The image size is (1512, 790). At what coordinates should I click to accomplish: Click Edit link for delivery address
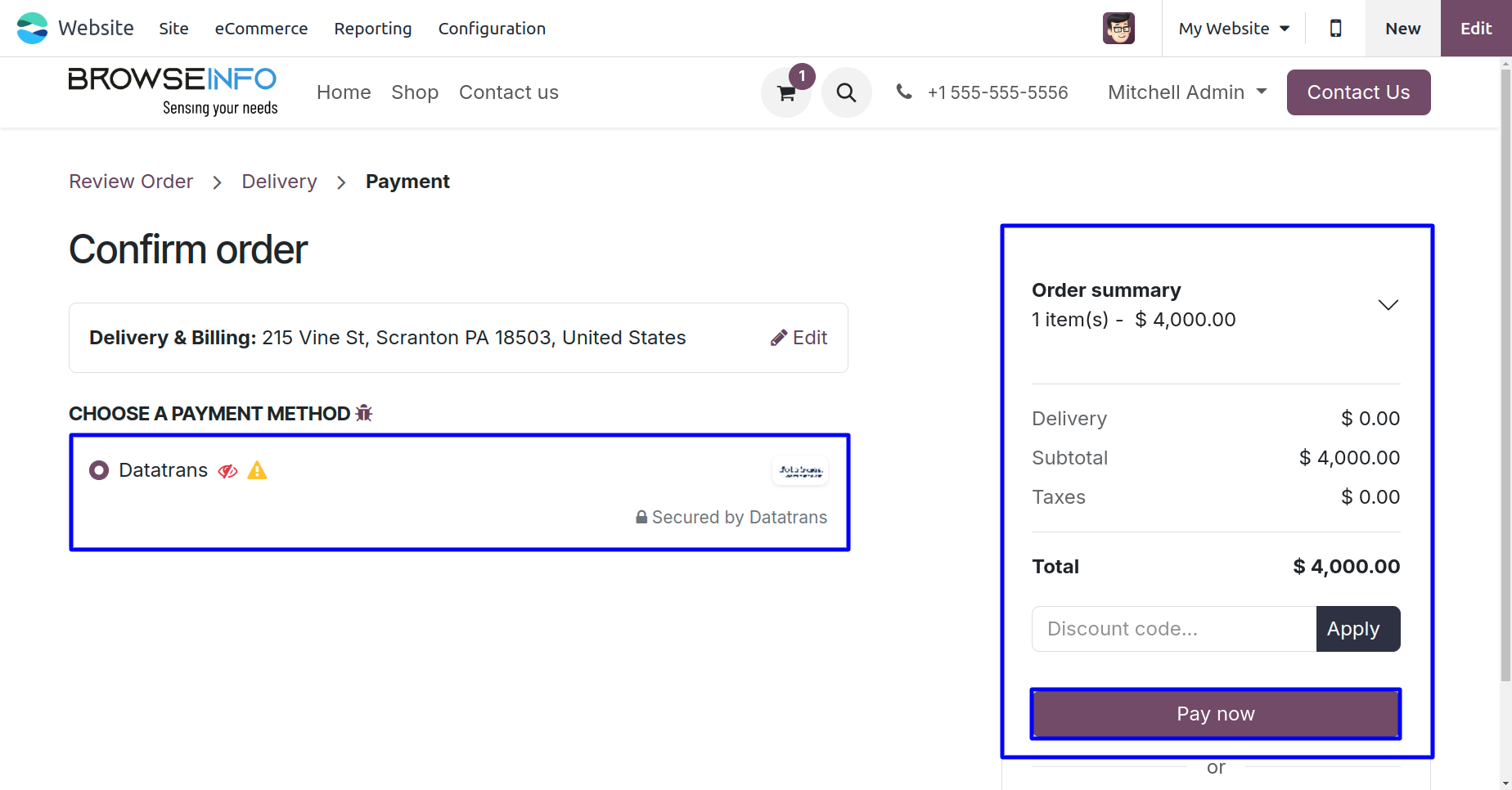[799, 338]
